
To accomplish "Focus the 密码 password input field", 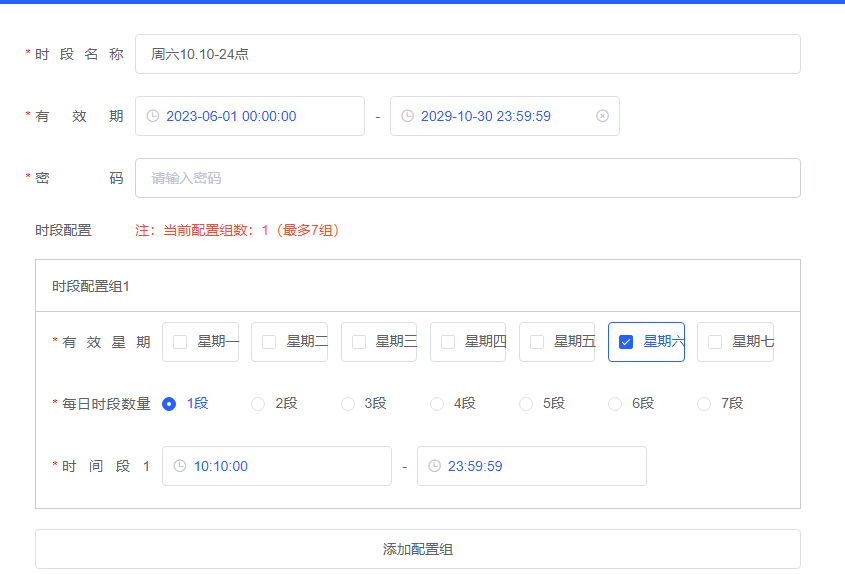I will coord(467,178).
